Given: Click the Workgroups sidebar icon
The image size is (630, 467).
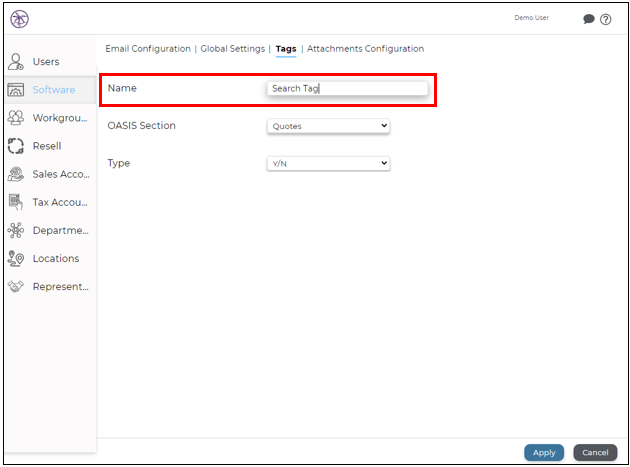Looking at the screenshot, I should tap(16, 118).
